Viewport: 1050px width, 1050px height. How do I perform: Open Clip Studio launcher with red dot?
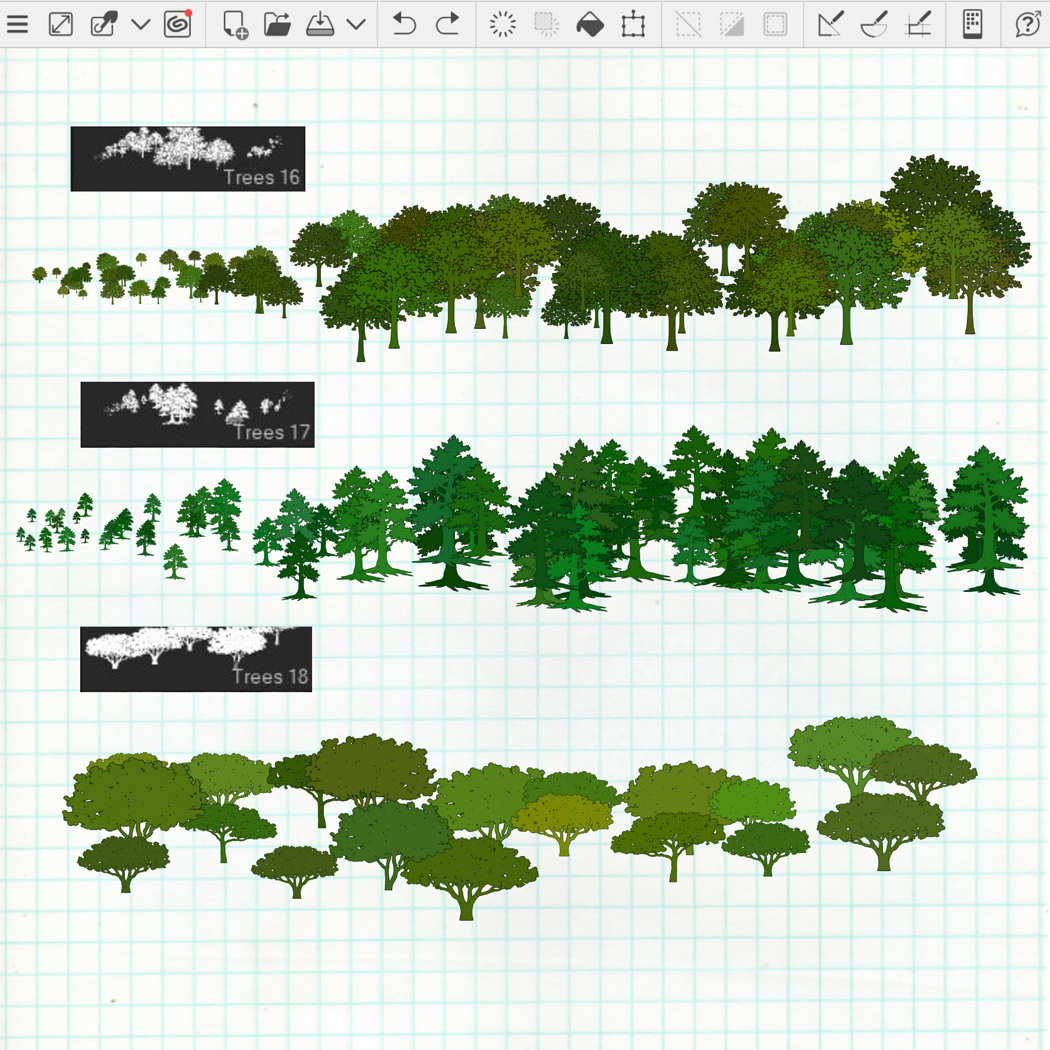(177, 23)
